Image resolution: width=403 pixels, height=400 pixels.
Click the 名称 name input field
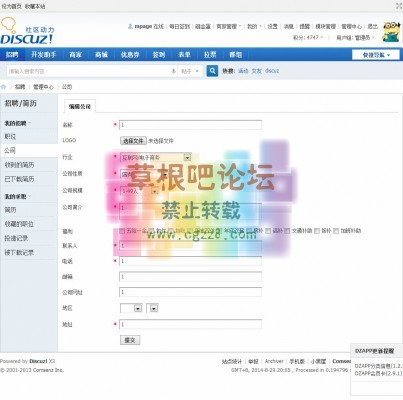[190, 125]
